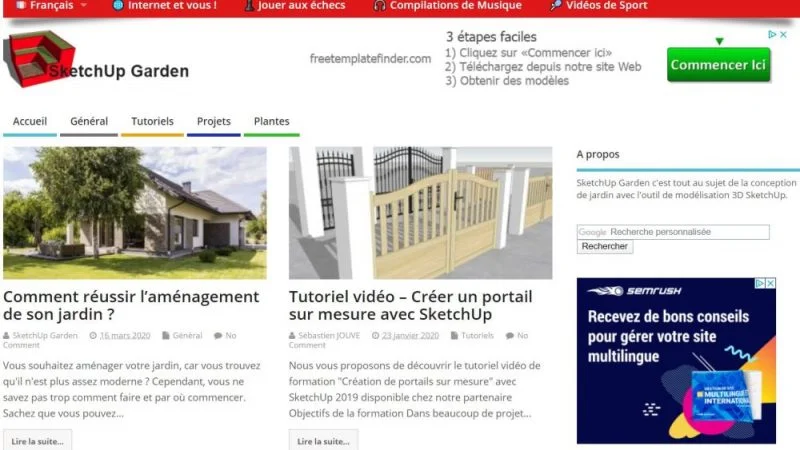Open the Plantes tab
The image size is (800, 450).
271,121
